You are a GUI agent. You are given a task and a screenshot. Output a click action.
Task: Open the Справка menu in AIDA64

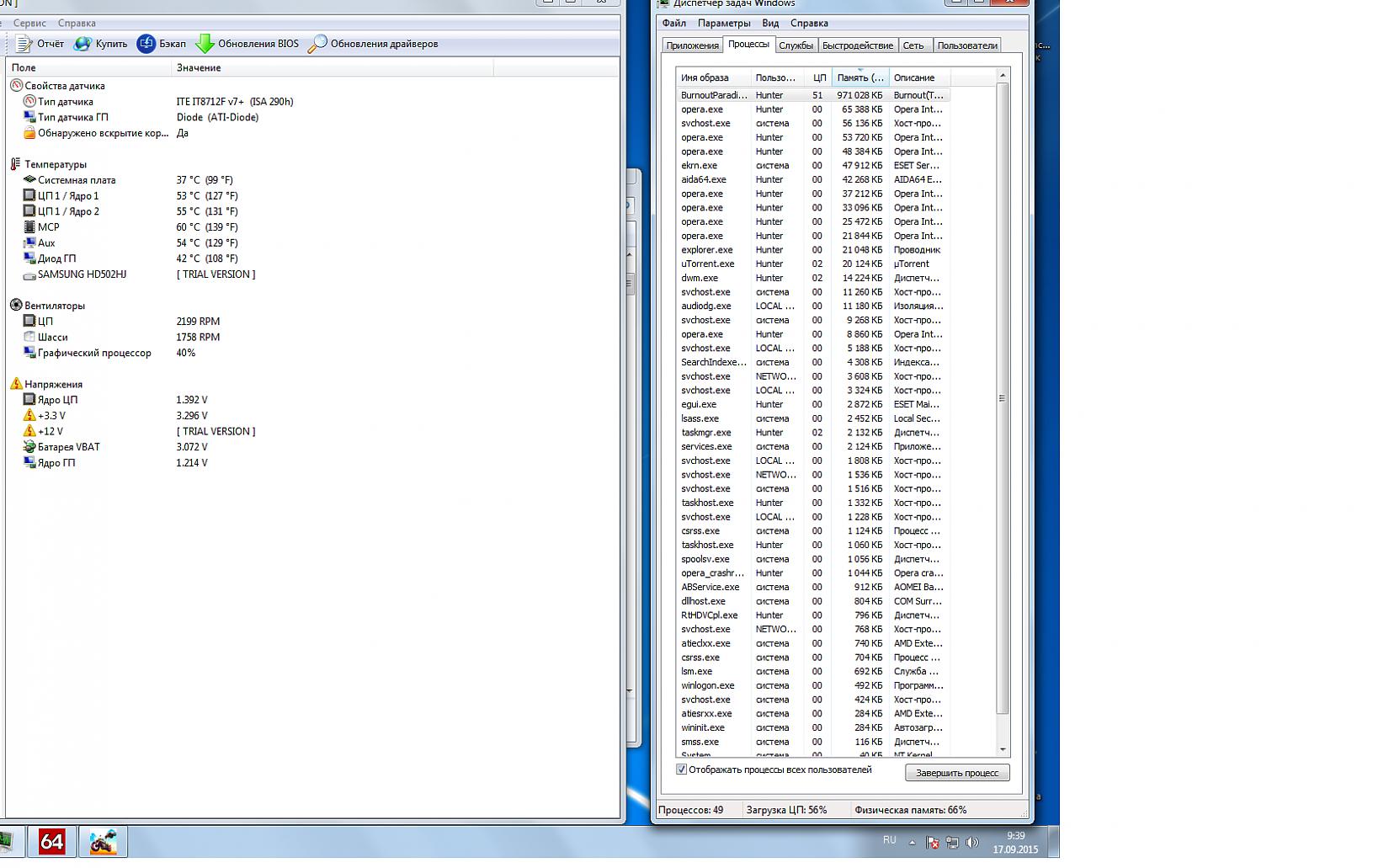(x=77, y=23)
